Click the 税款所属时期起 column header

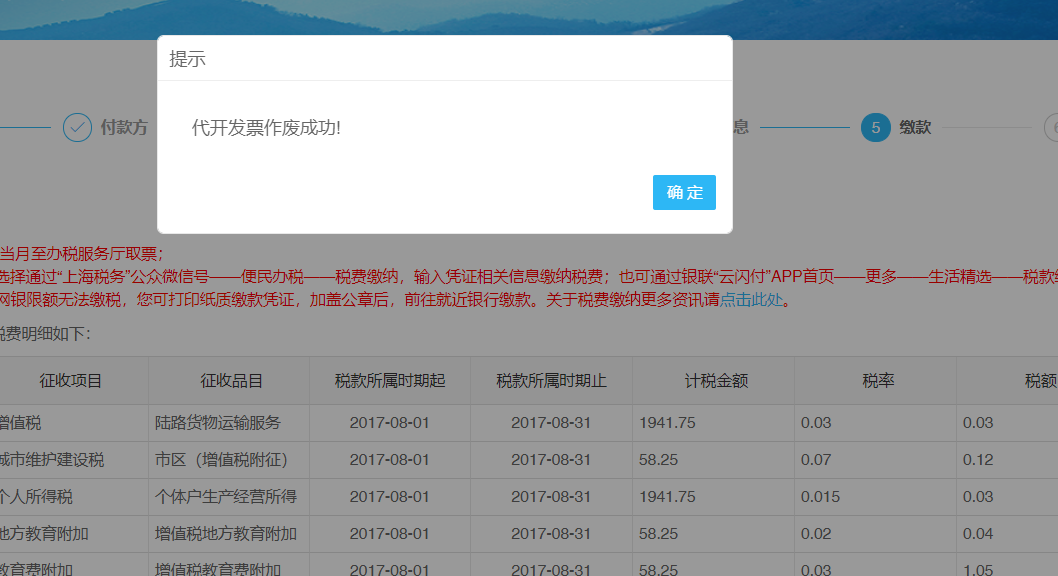pos(390,381)
